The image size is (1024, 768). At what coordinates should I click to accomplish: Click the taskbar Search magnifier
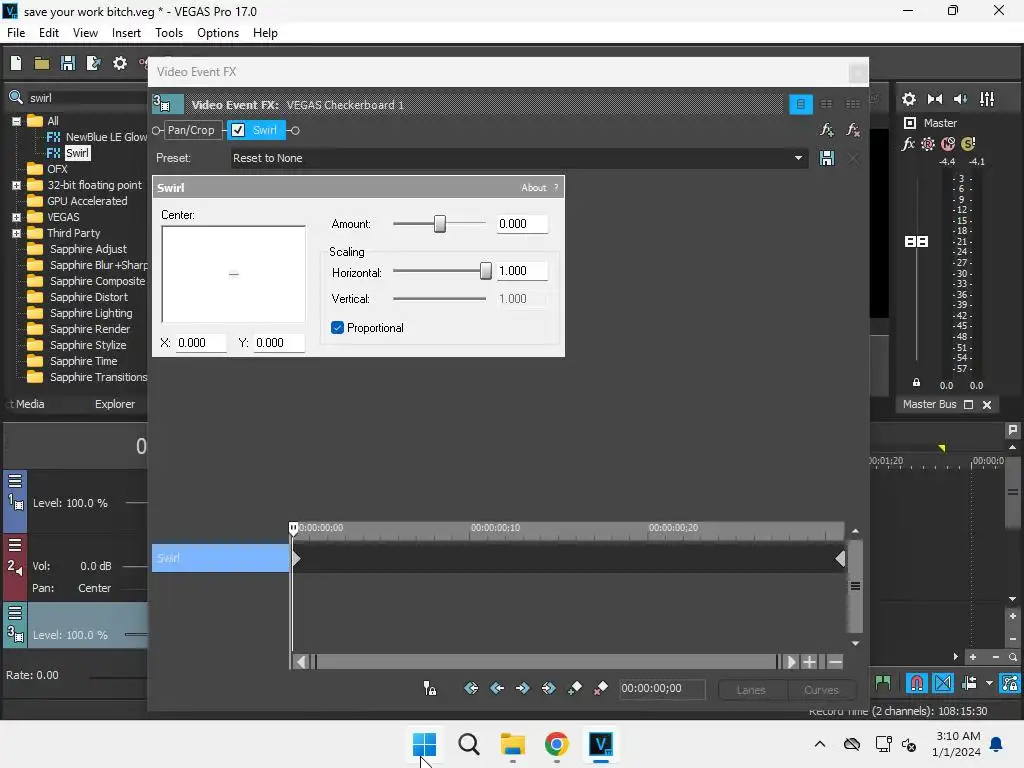[468, 744]
